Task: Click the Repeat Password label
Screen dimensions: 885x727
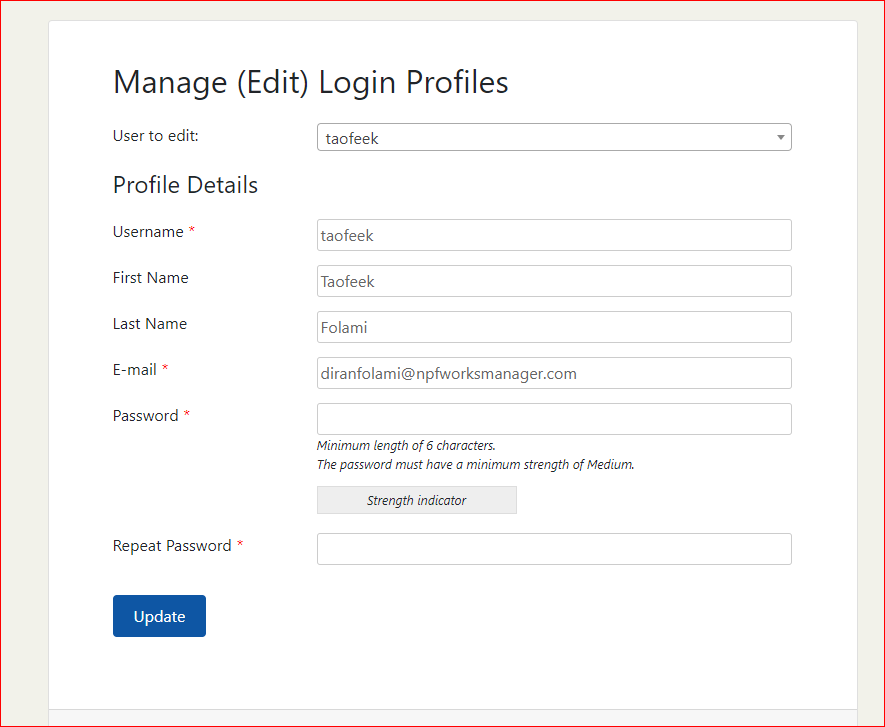Action: [172, 546]
